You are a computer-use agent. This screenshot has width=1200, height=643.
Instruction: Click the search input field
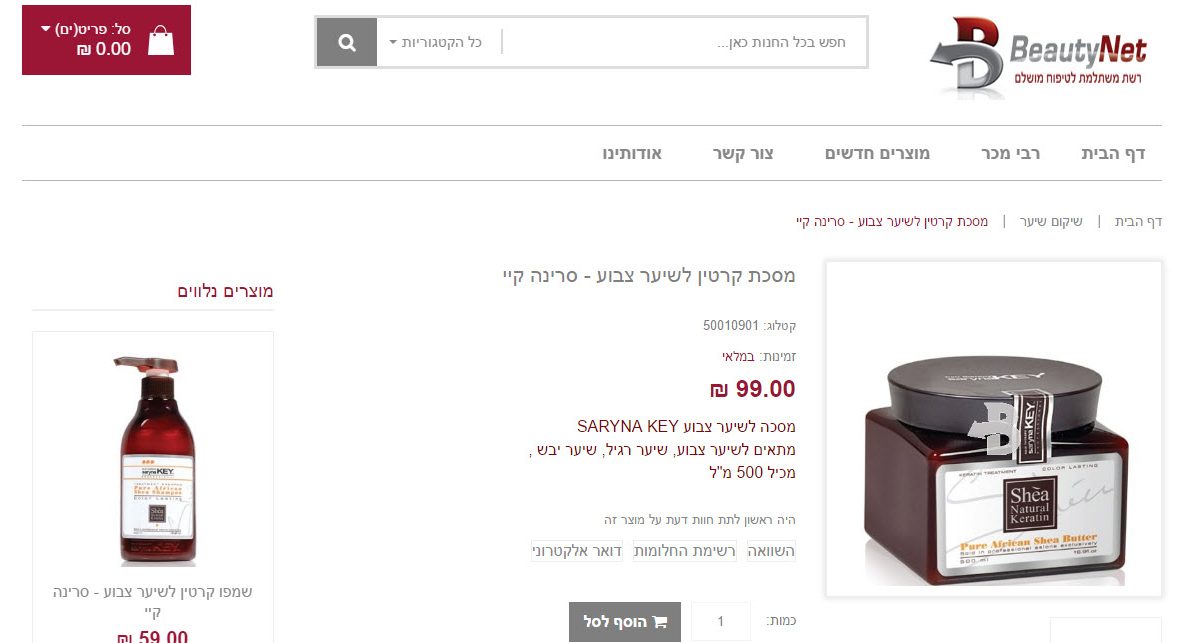coord(683,43)
